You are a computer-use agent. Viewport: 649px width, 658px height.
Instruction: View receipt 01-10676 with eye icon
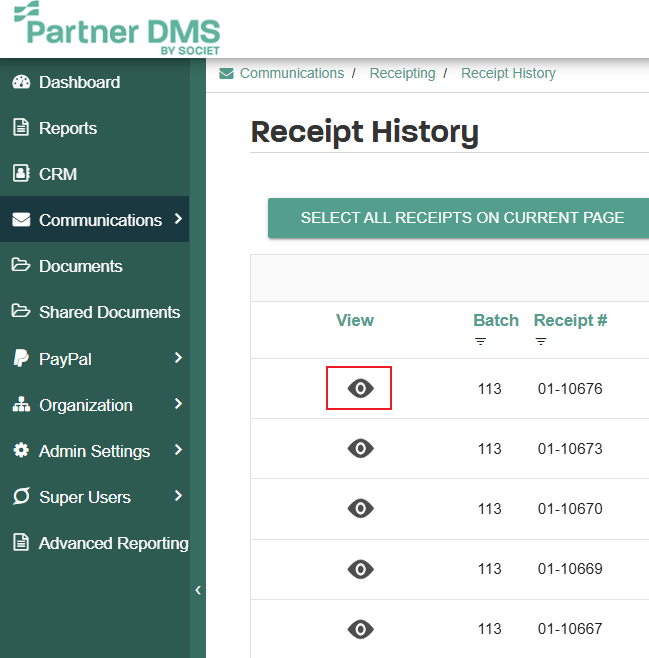click(x=360, y=388)
